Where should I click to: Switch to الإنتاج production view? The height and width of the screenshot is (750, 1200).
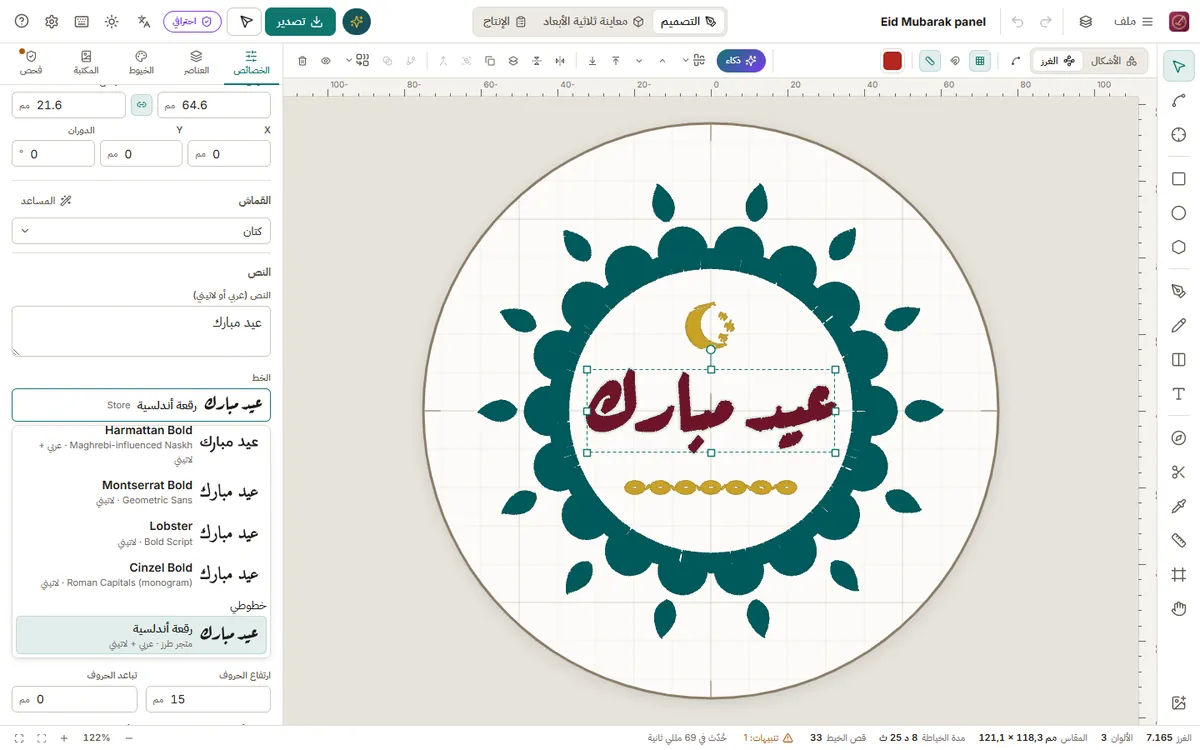(x=505, y=21)
